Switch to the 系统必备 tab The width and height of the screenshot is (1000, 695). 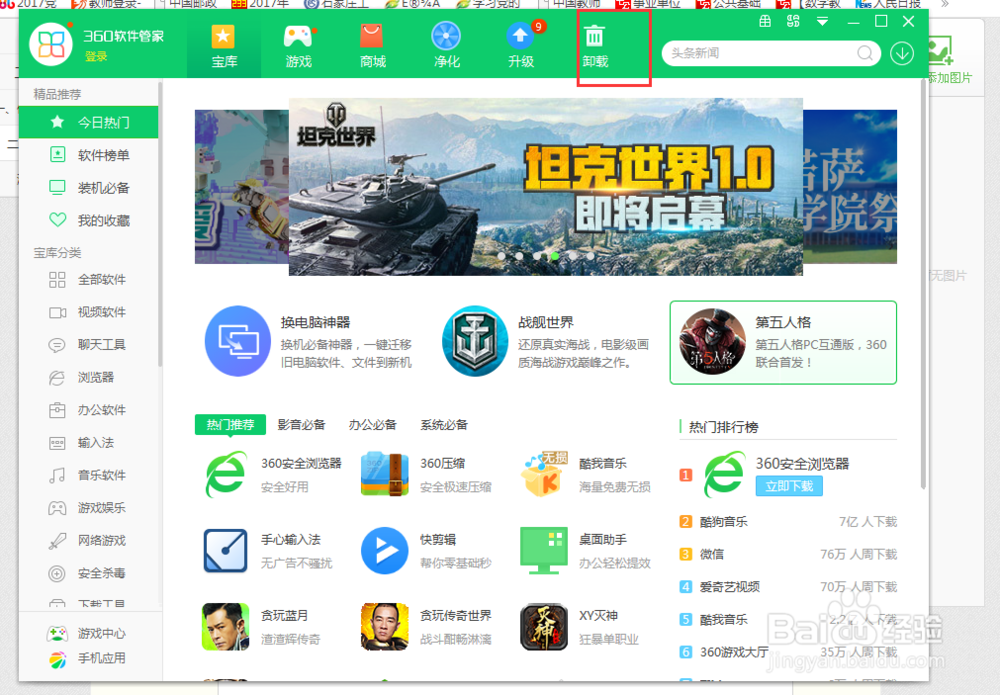point(443,424)
